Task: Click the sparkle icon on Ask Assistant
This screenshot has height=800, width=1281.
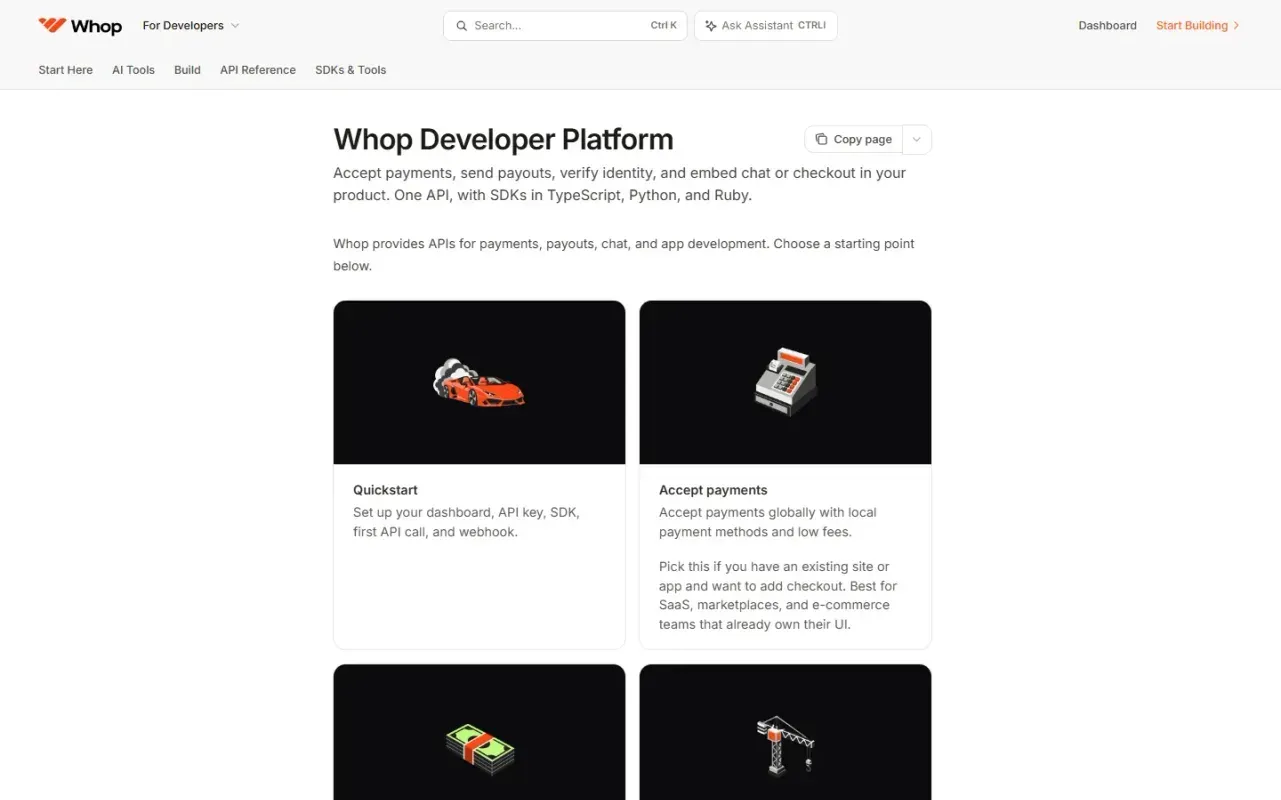Action: 711,26
